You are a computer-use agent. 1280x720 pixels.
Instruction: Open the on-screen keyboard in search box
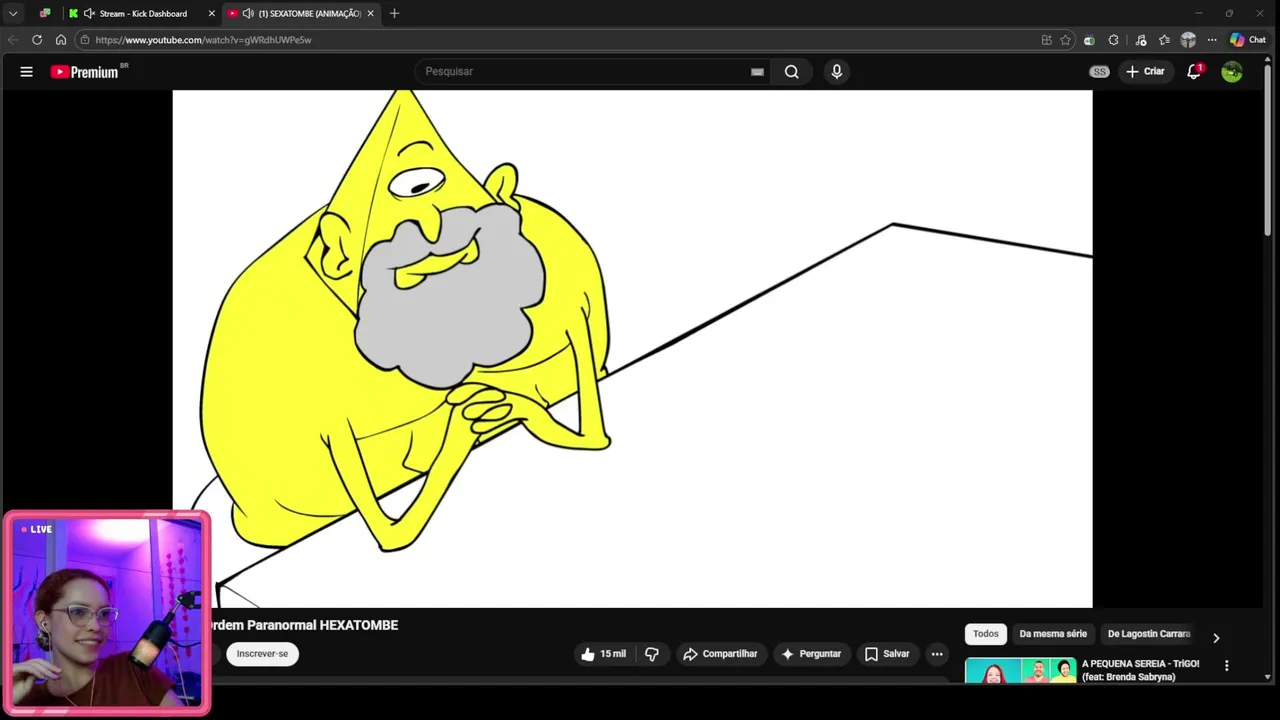(x=757, y=72)
